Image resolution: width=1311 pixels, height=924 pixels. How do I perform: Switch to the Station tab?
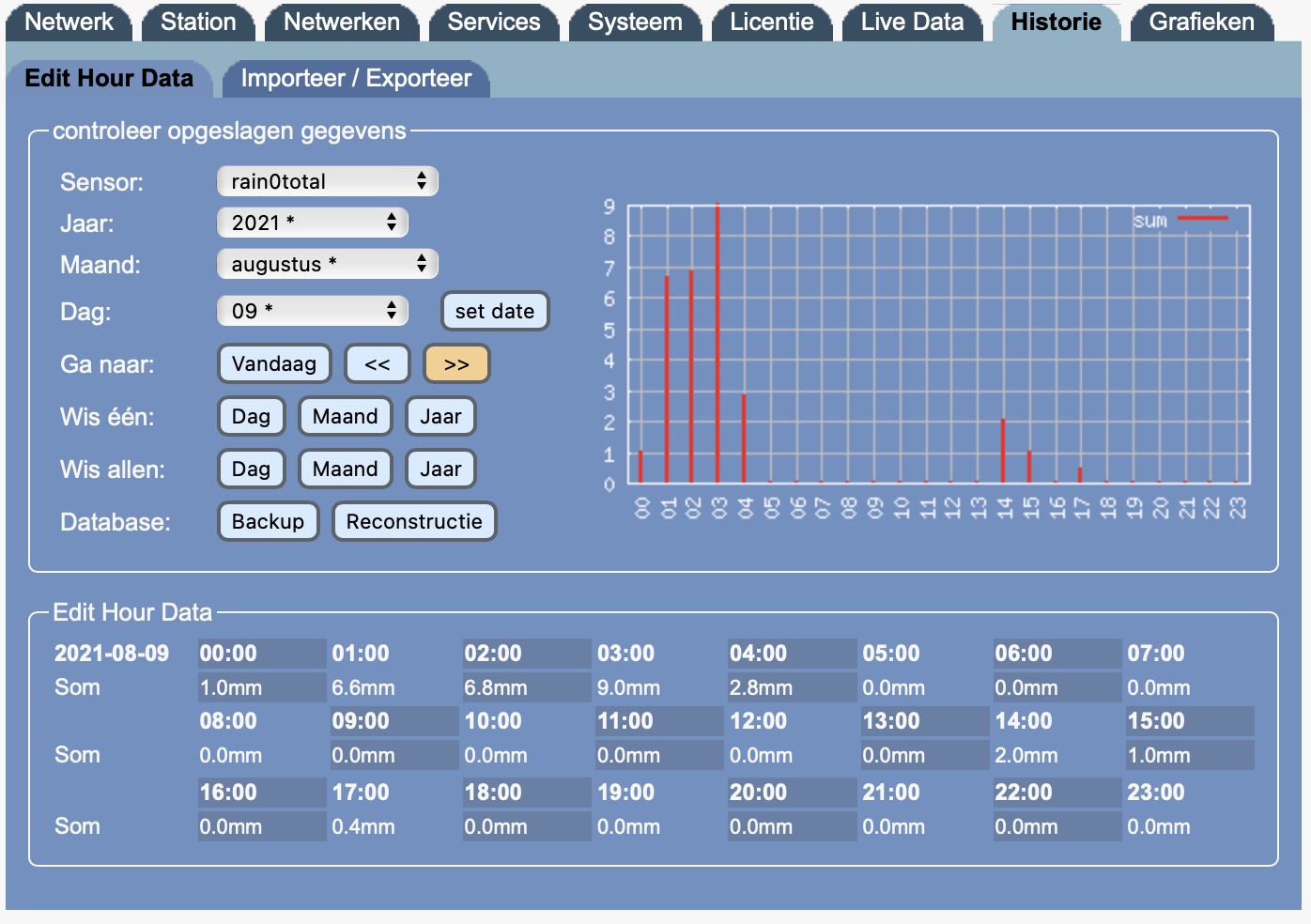click(x=198, y=22)
